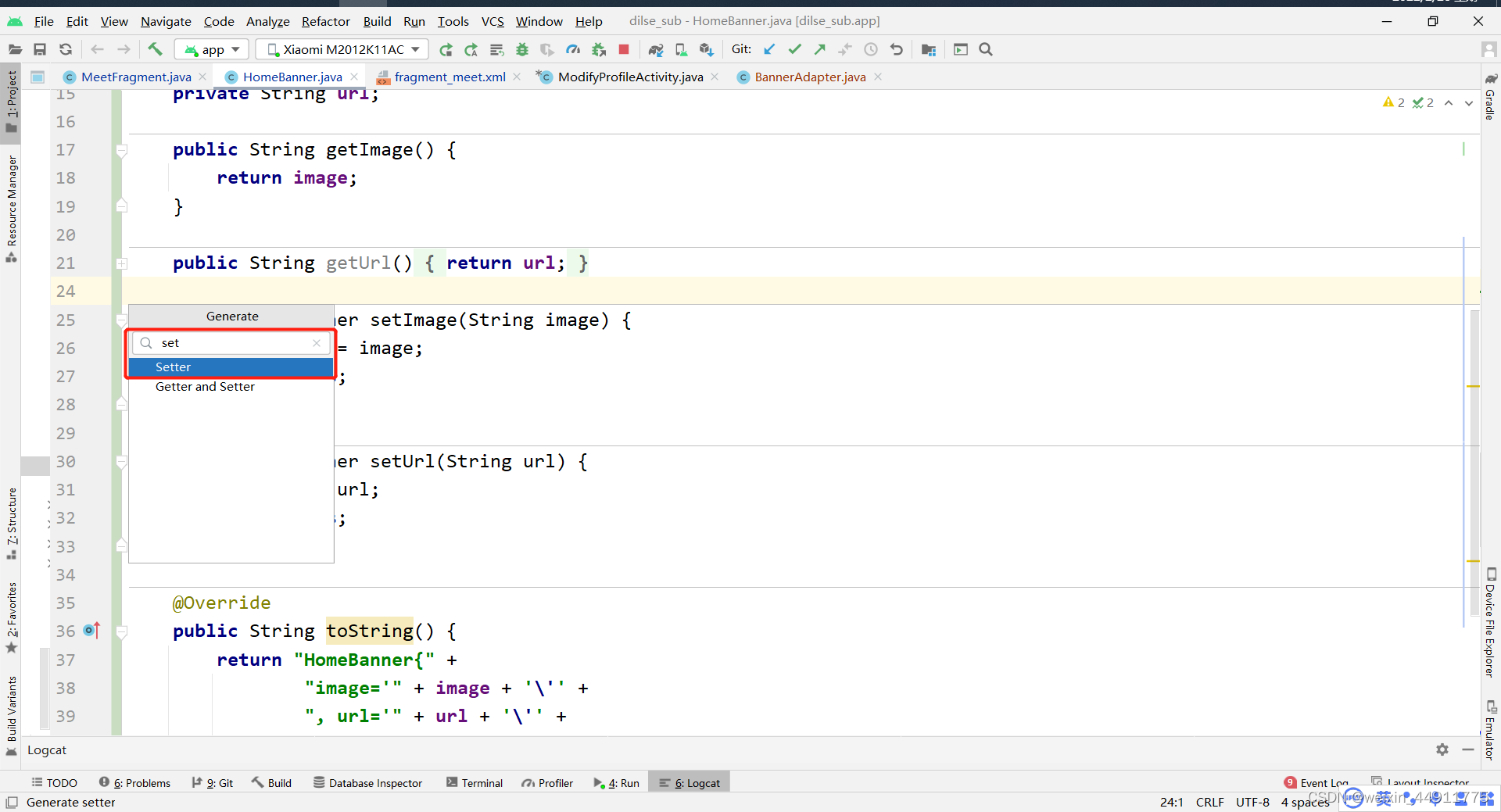1501x812 pixels.
Task: Click the Sync Project with Gradle Files icon
Action: point(656,49)
